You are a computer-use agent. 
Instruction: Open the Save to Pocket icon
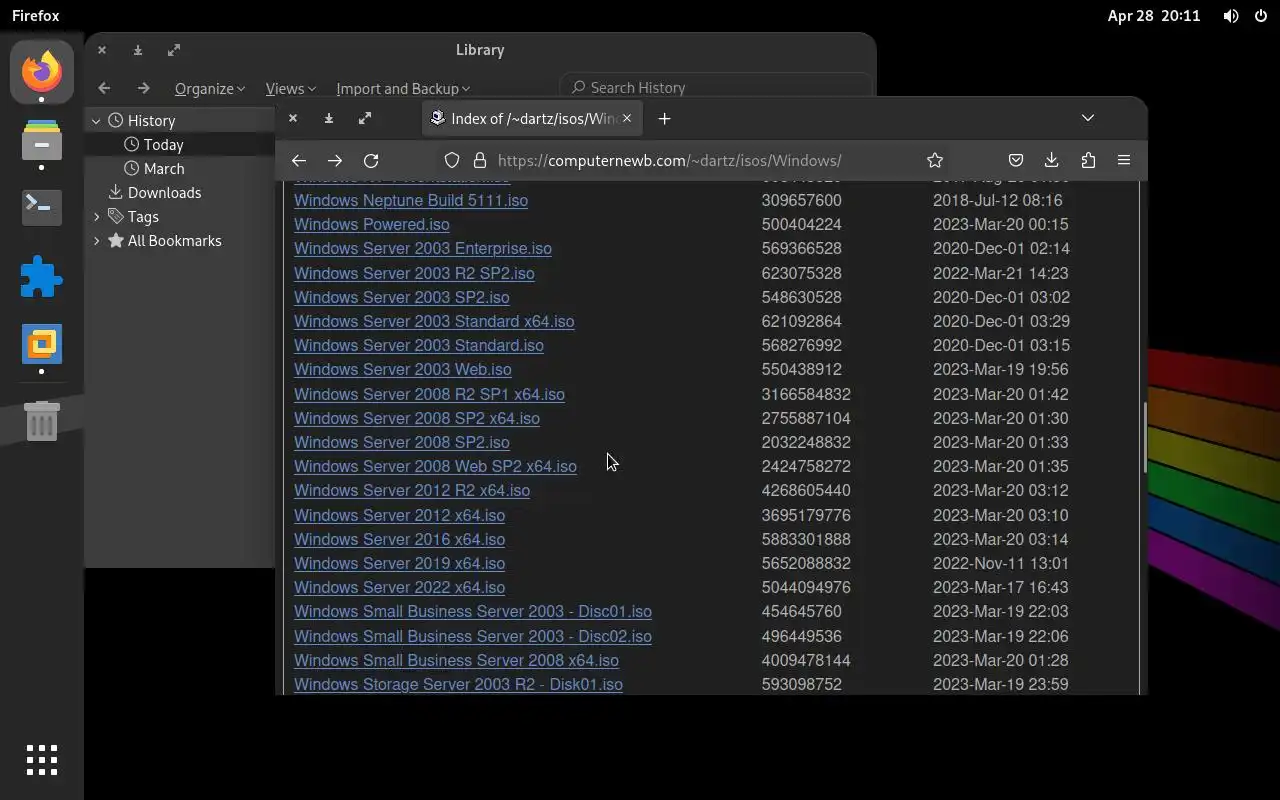pos(1015,160)
